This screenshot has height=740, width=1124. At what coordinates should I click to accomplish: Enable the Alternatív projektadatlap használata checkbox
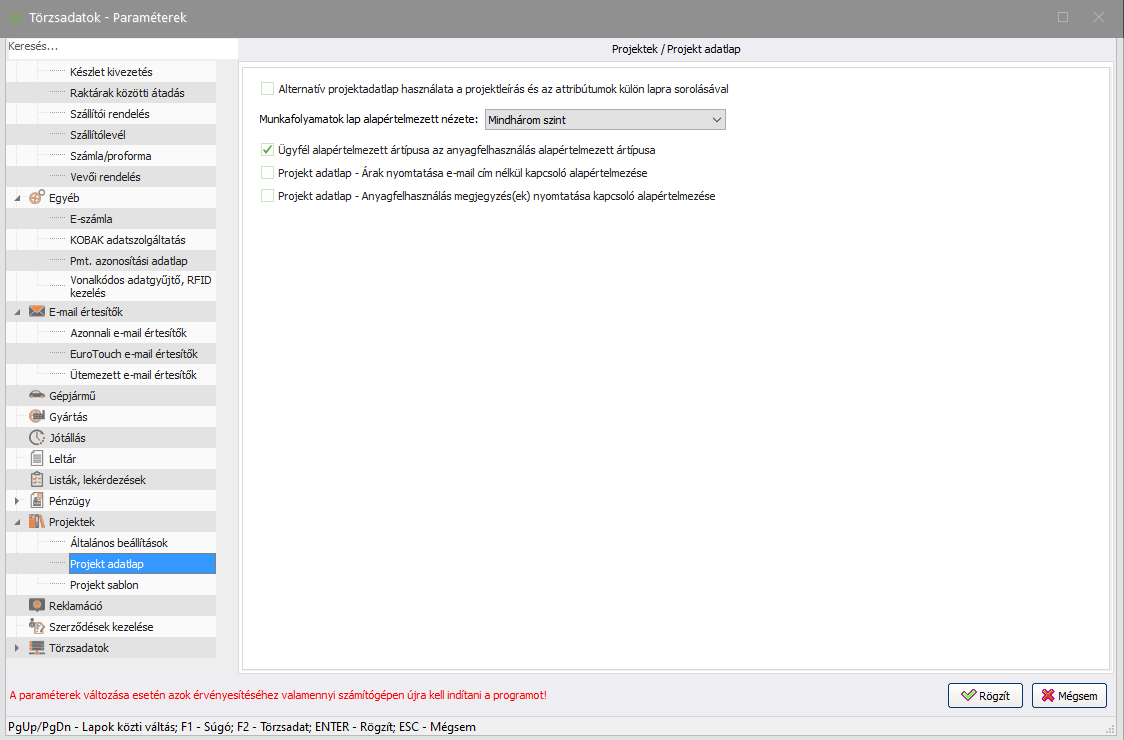tap(267, 88)
